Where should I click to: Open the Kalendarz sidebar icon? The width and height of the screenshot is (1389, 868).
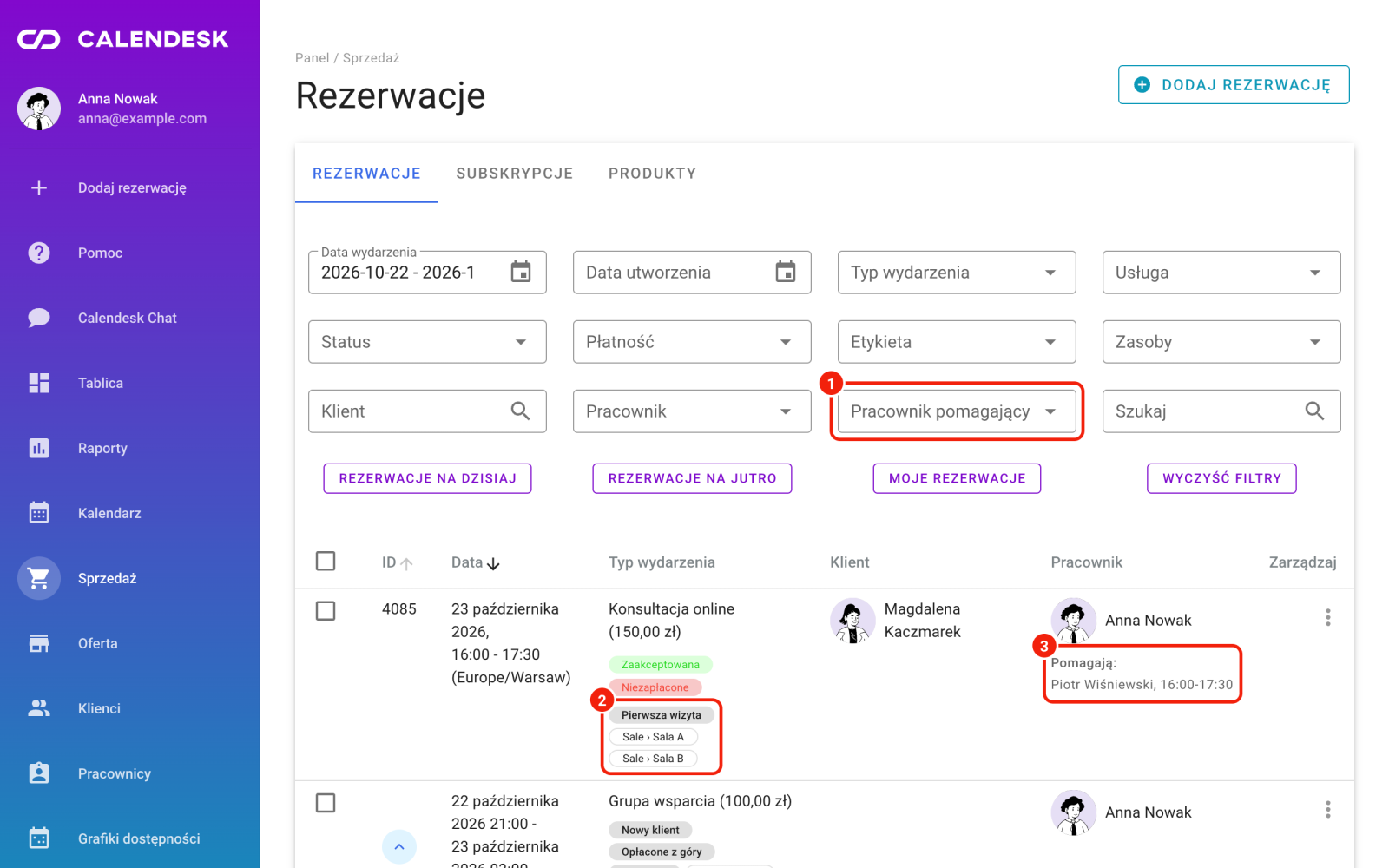39,513
